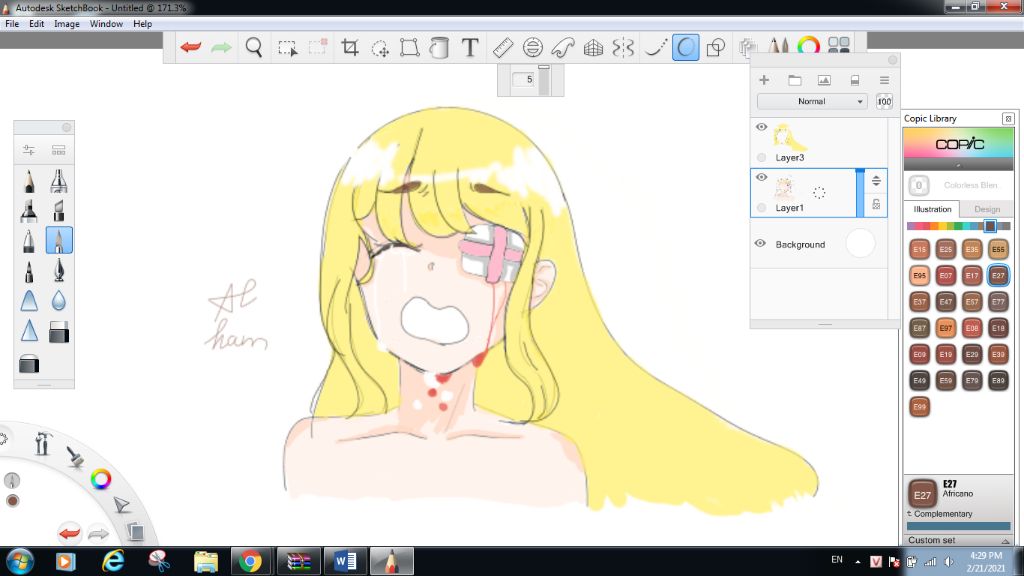This screenshot has width=1024, height=576.
Task: Toggle the Symmetry tool
Action: 624,47
